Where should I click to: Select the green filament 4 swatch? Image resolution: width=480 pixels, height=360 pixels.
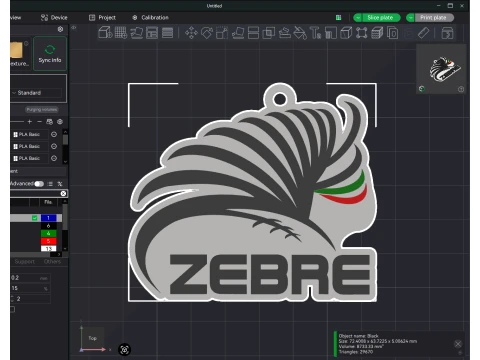pyautogui.click(x=48, y=233)
